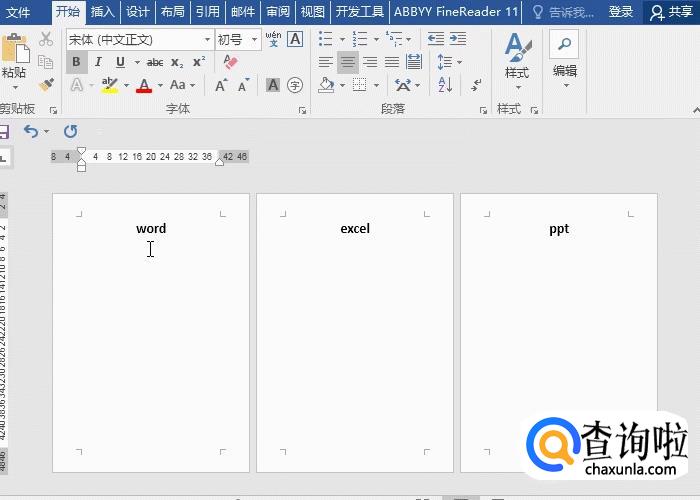Switch to the 插入 ribbon tab
This screenshot has width=700, height=500.
102,12
